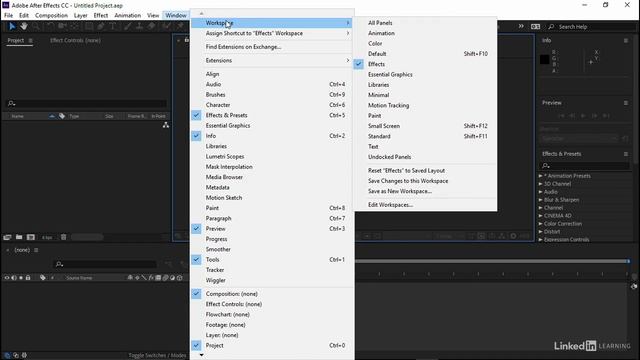Screen dimensions: 640x360
Task: Click timeline time navigator bar
Action: tap(492, 261)
